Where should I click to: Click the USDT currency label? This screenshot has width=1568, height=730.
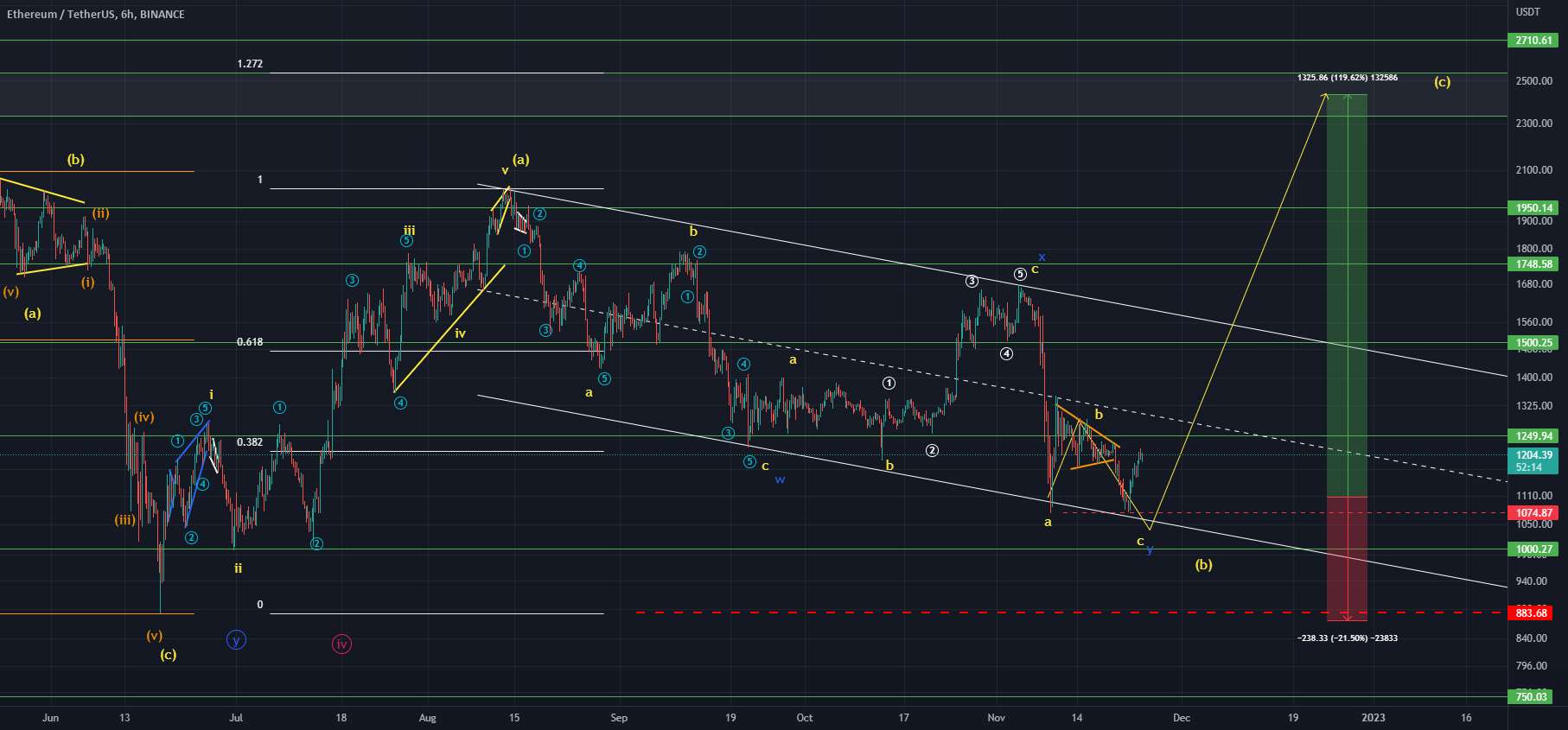[1527, 12]
